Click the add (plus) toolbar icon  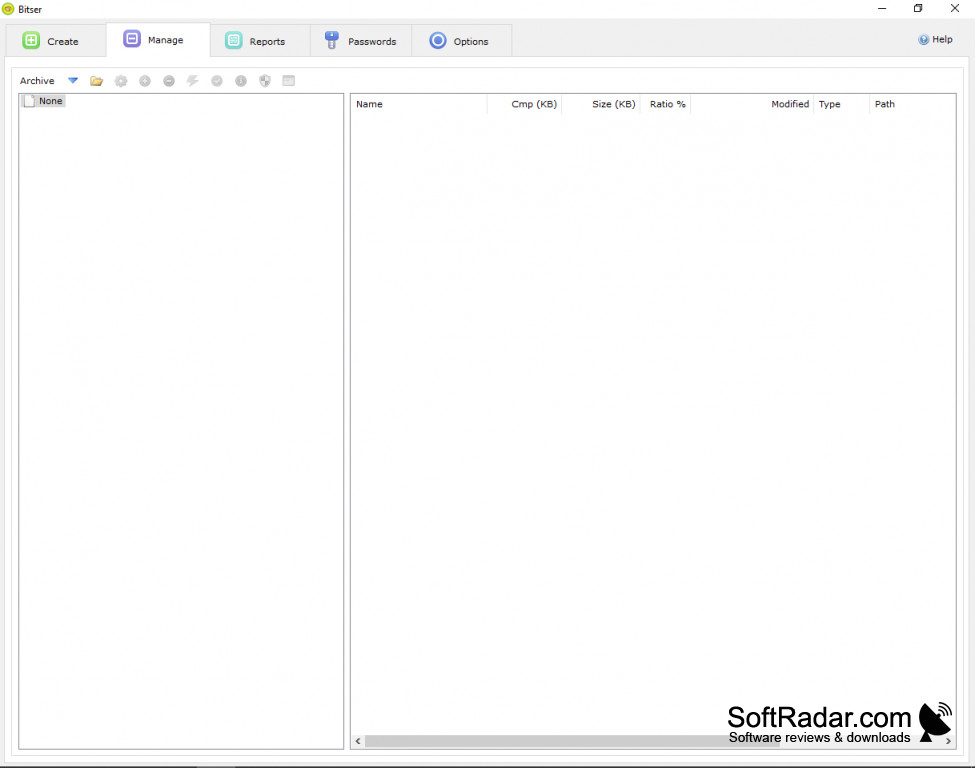(x=145, y=81)
